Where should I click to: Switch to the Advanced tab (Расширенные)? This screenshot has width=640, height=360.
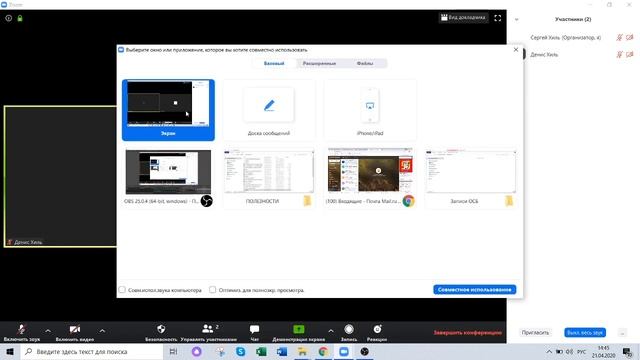pyautogui.click(x=319, y=63)
